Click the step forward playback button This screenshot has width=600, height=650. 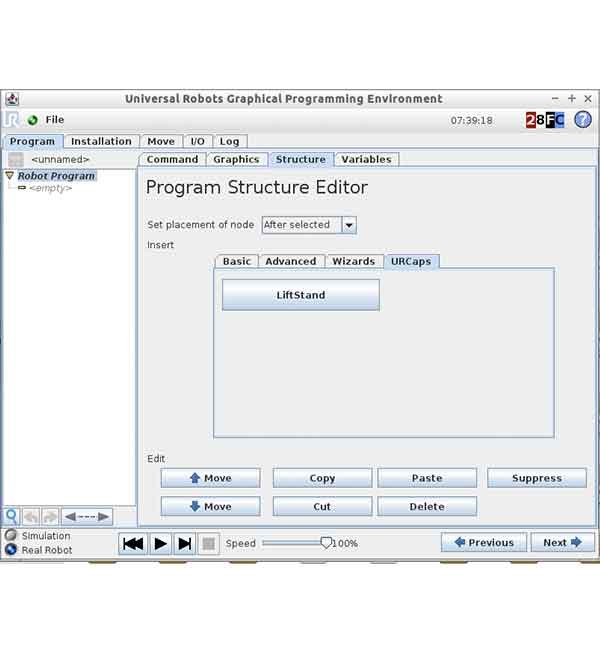tap(184, 543)
